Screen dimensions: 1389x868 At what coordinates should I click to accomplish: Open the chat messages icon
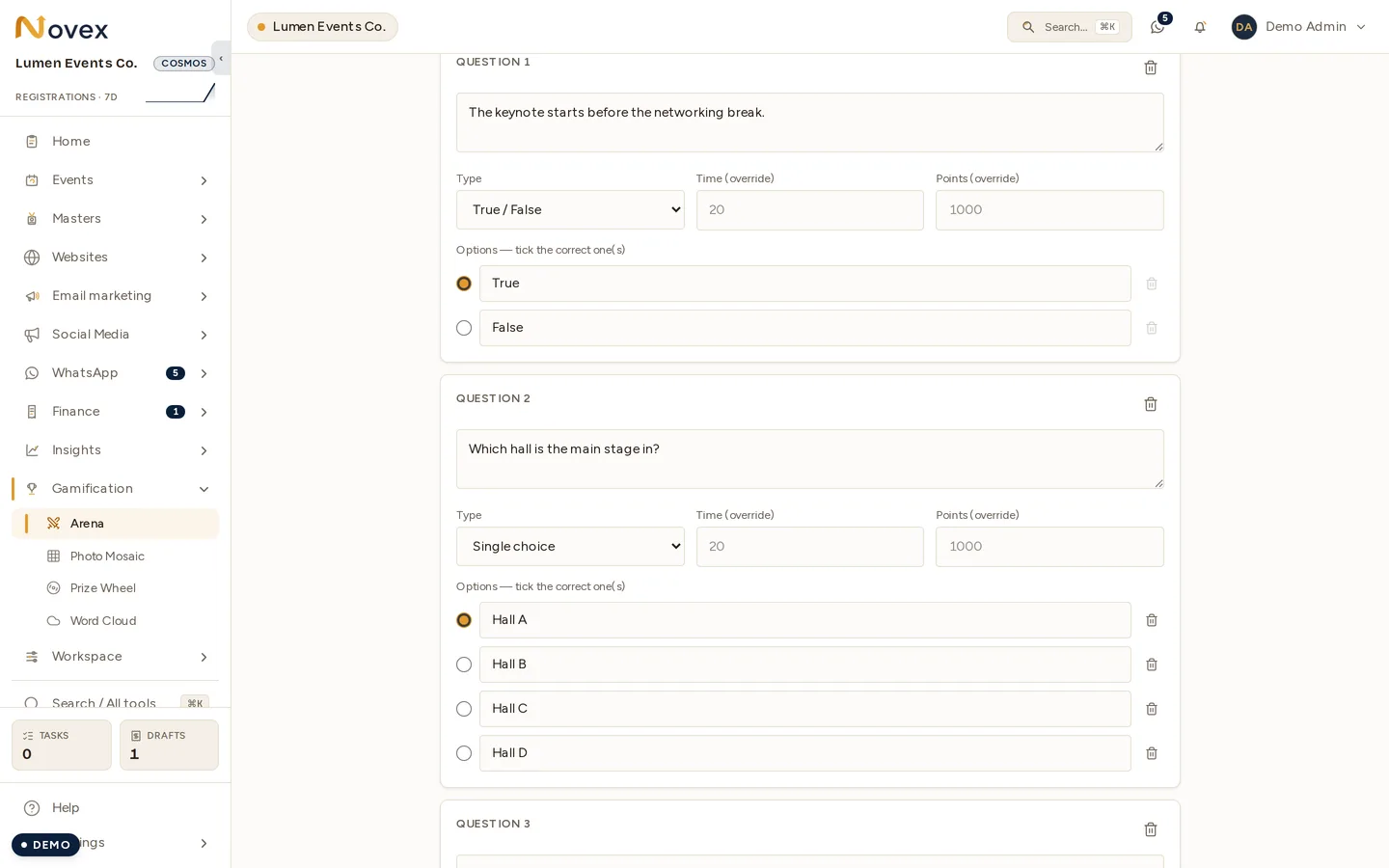click(x=1157, y=27)
